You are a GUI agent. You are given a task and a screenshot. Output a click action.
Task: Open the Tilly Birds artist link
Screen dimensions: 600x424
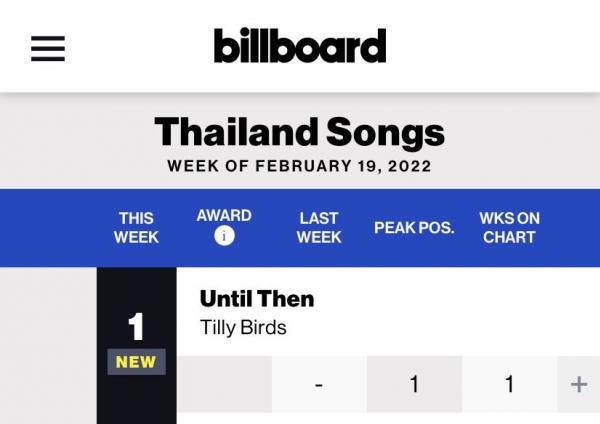[243, 328]
